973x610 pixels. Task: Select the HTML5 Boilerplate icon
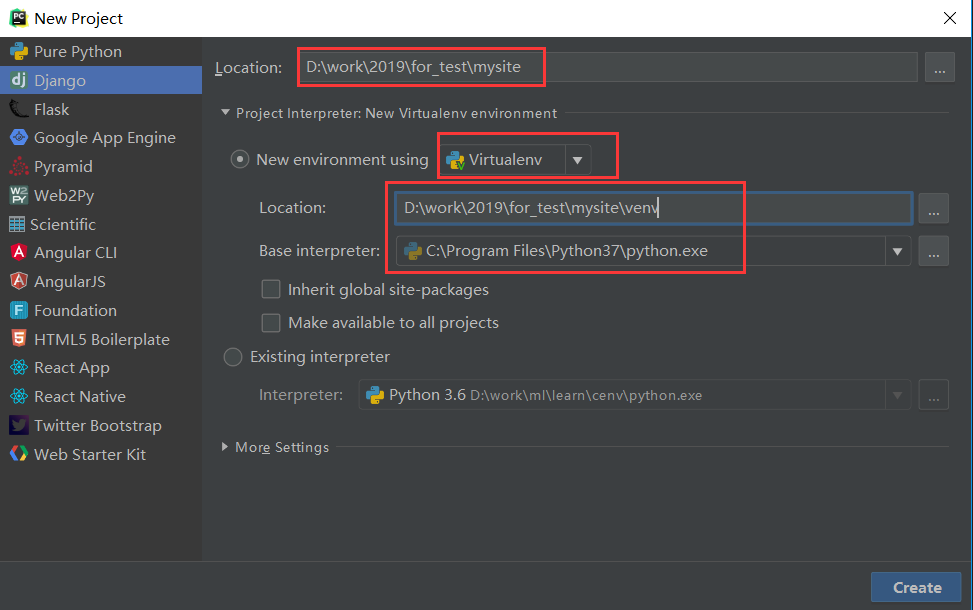tap(18, 339)
